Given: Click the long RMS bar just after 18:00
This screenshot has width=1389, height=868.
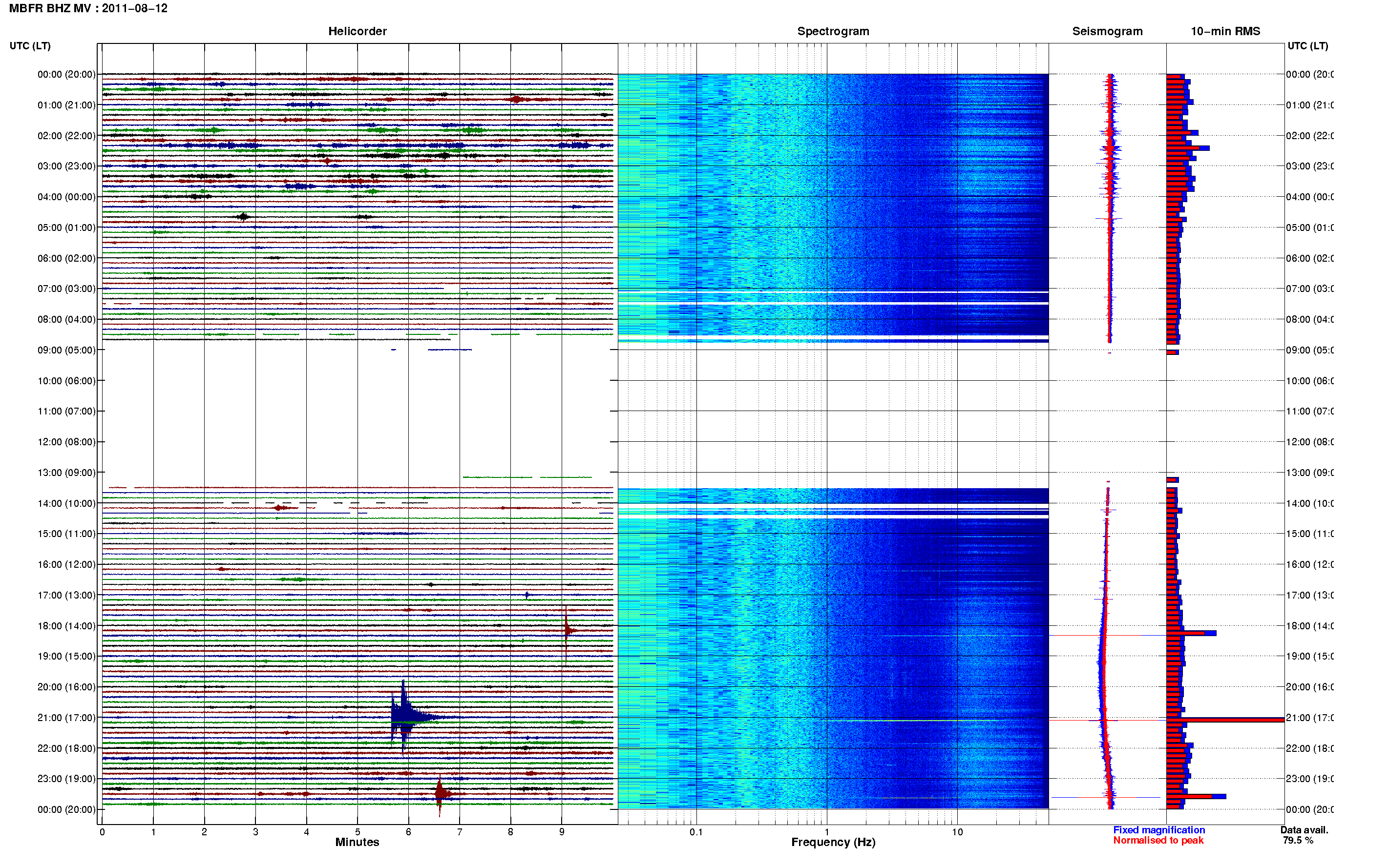Looking at the screenshot, I should (1191, 633).
